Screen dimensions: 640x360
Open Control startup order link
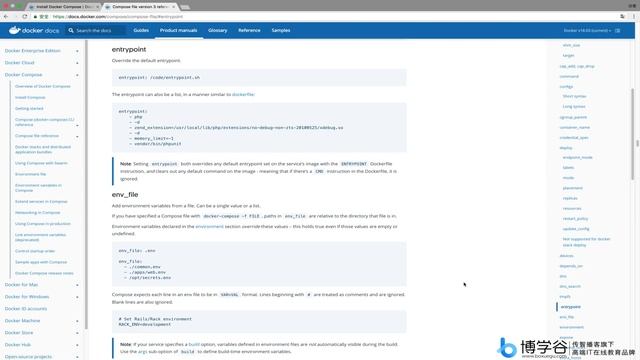tap(35, 251)
